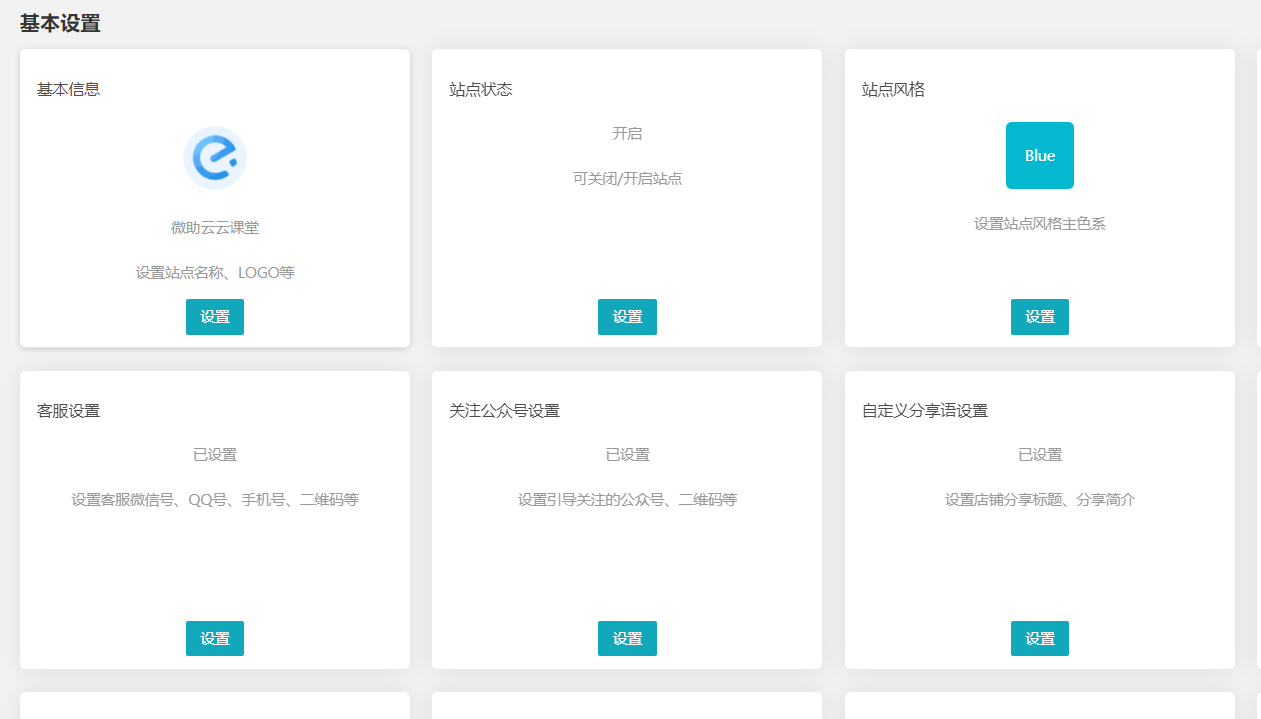Click 已设置 status in 关注公众号设置 card

(627, 455)
